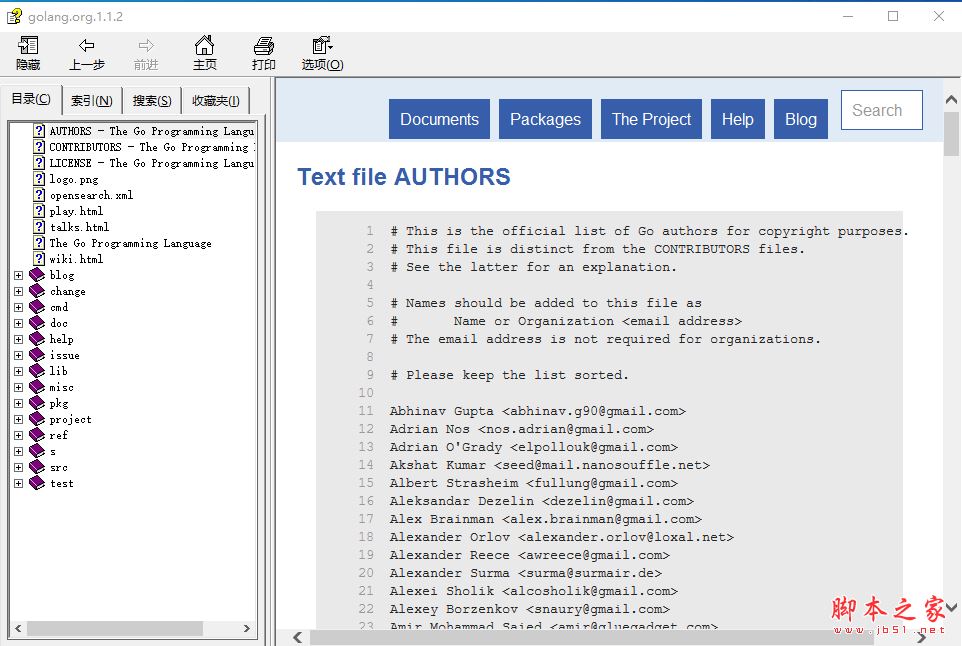The width and height of the screenshot is (962, 646).
Task: Expand the blog tree node
Action: [x=18, y=275]
